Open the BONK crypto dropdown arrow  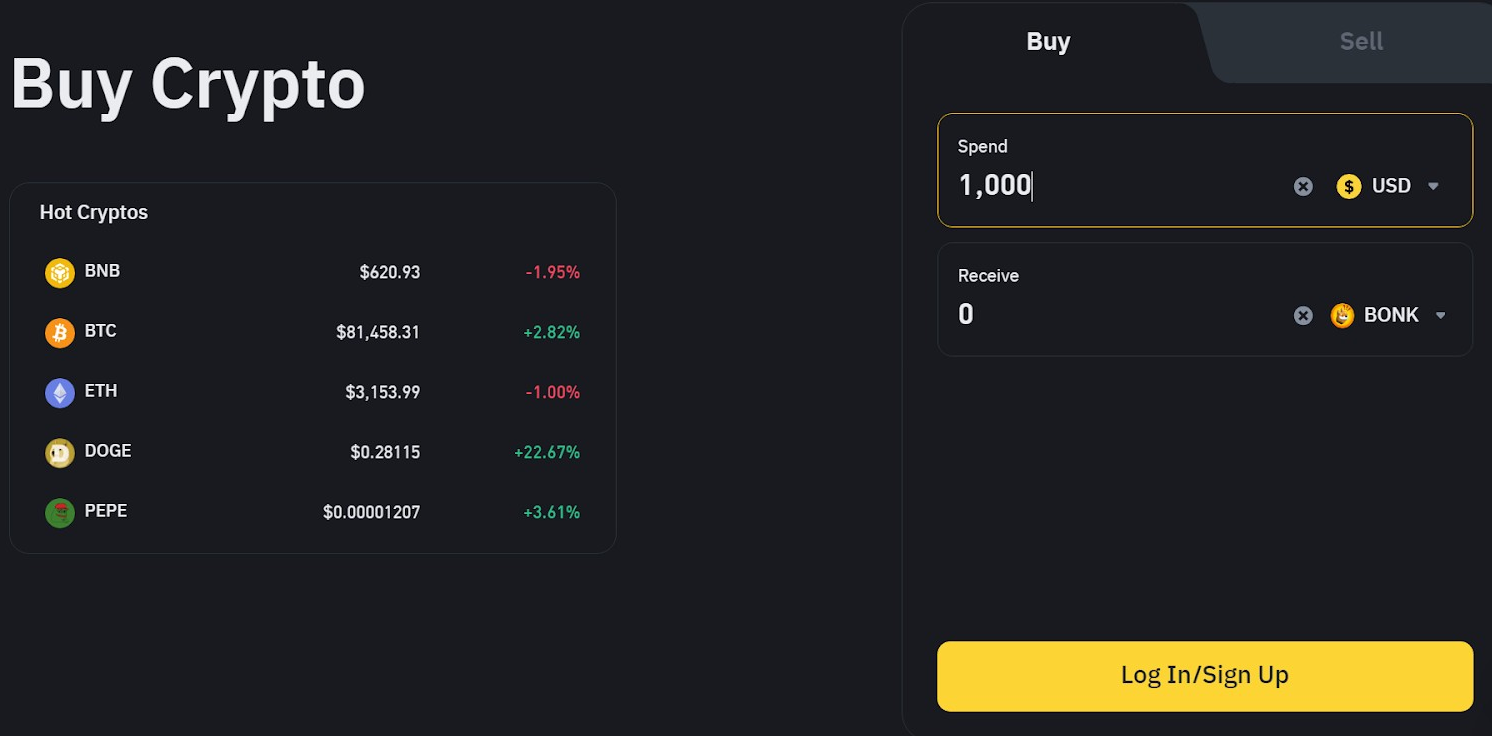(1441, 315)
